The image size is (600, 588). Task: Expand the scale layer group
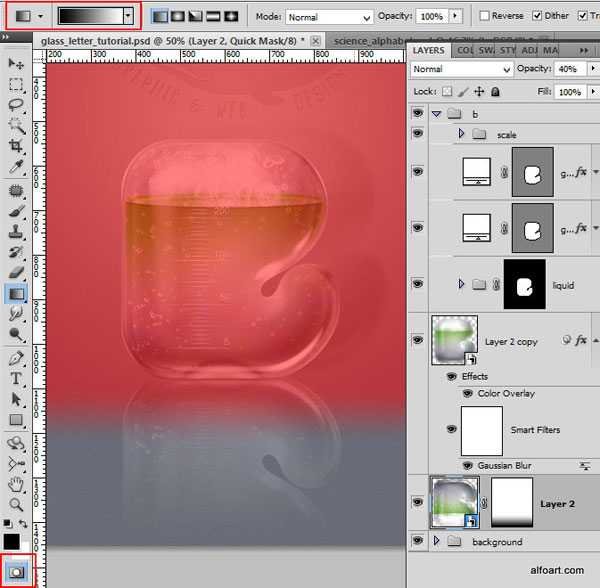click(461, 134)
